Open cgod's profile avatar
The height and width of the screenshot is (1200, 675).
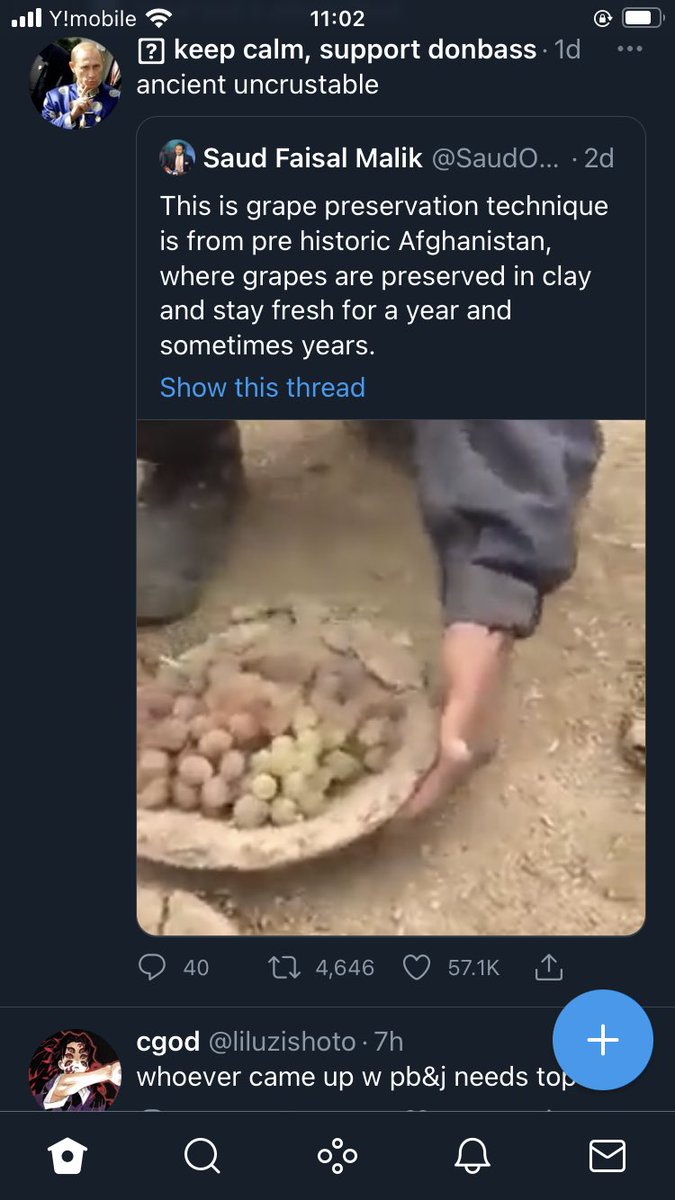(x=75, y=1070)
